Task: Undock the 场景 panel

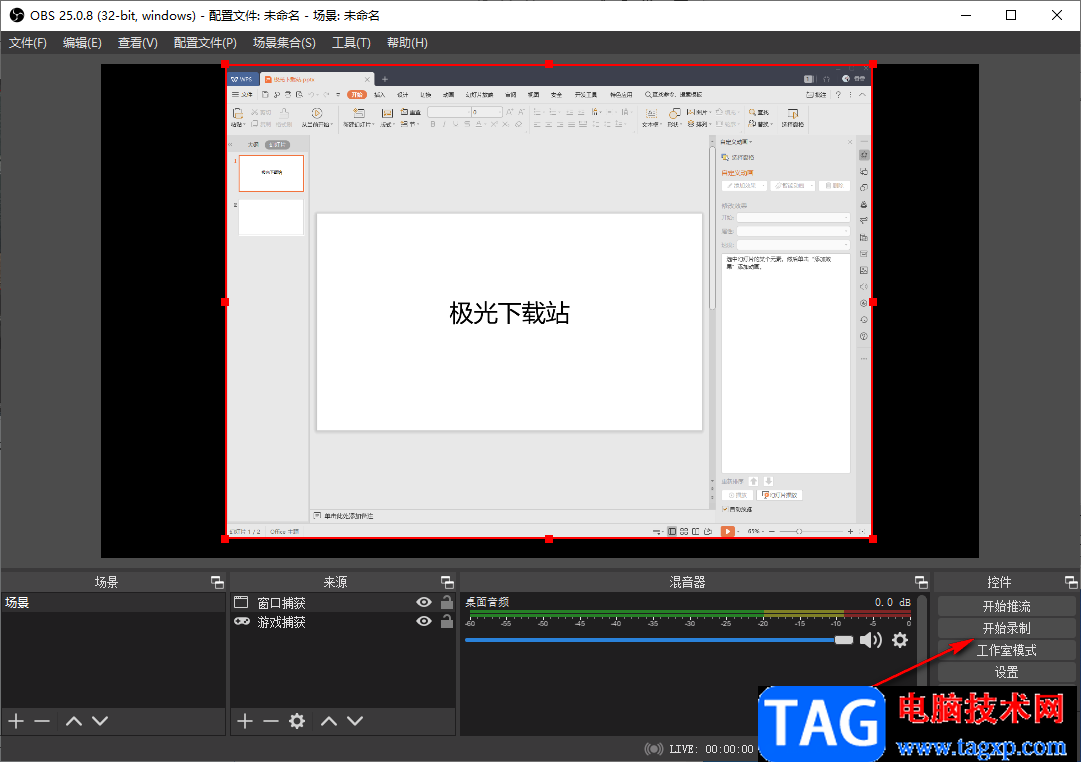Action: (x=217, y=582)
